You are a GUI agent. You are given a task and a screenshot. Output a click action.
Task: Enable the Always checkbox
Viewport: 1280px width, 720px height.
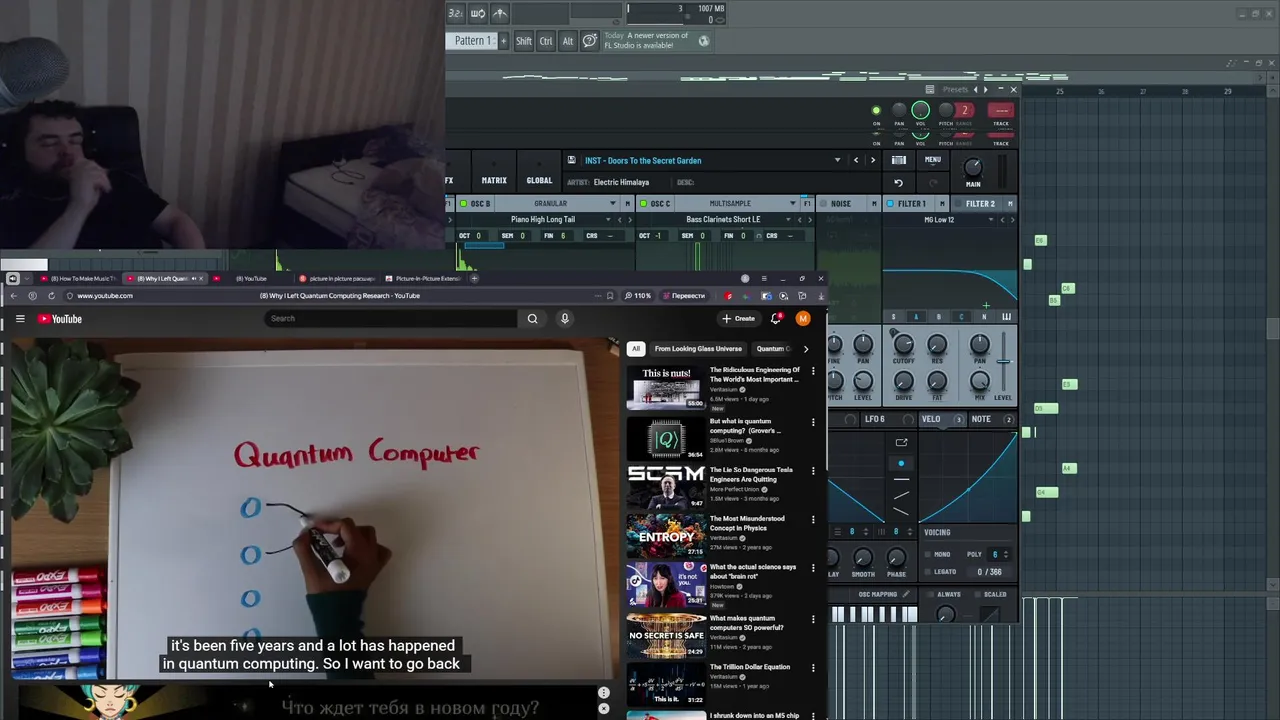click(930, 594)
